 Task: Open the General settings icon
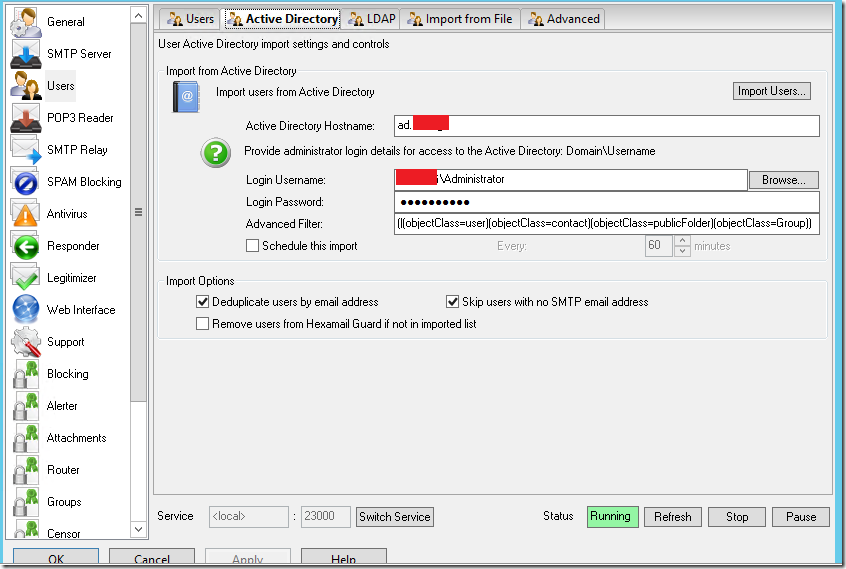click(x=25, y=22)
